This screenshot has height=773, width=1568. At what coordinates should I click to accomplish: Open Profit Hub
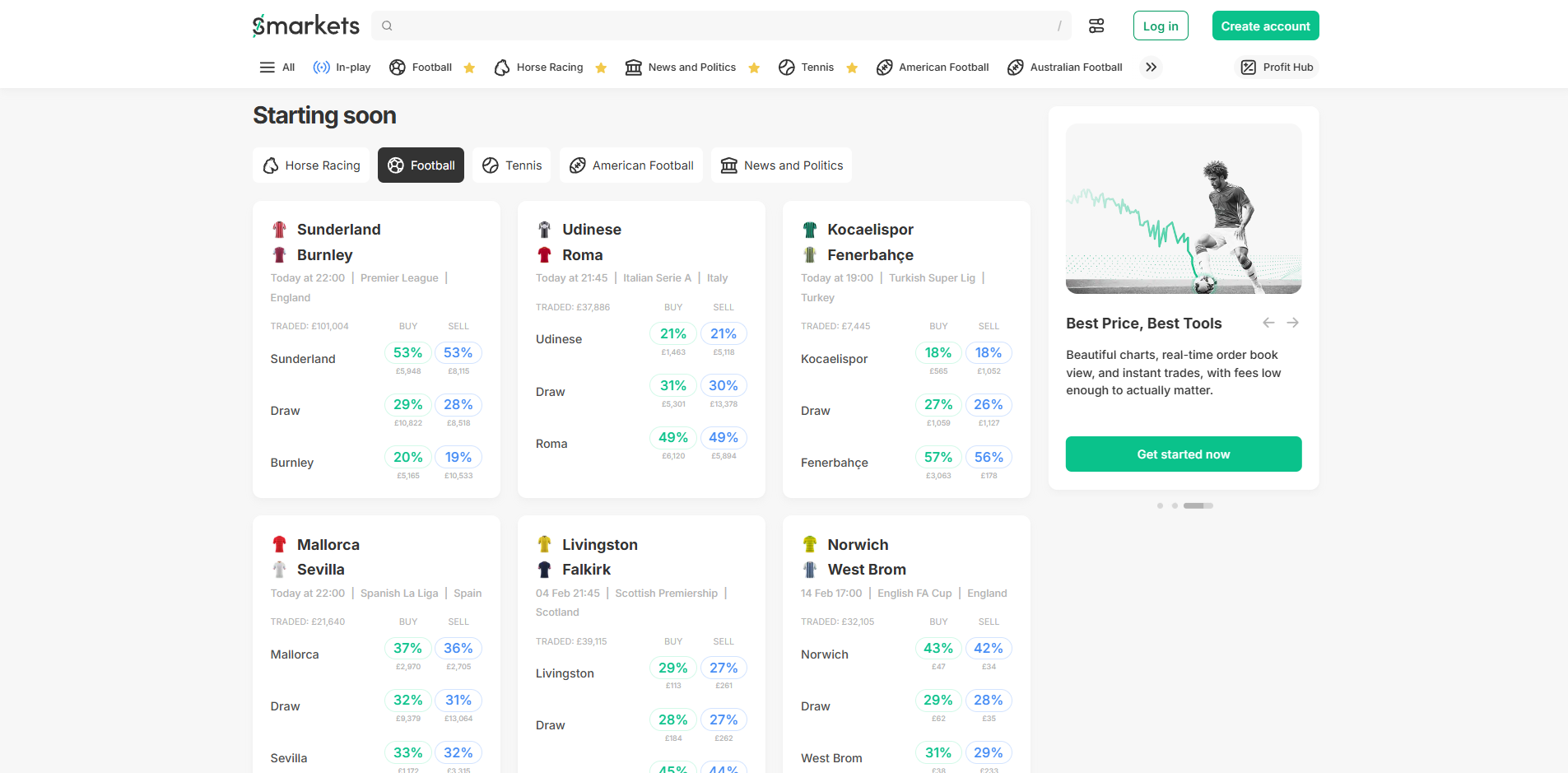pos(1277,67)
